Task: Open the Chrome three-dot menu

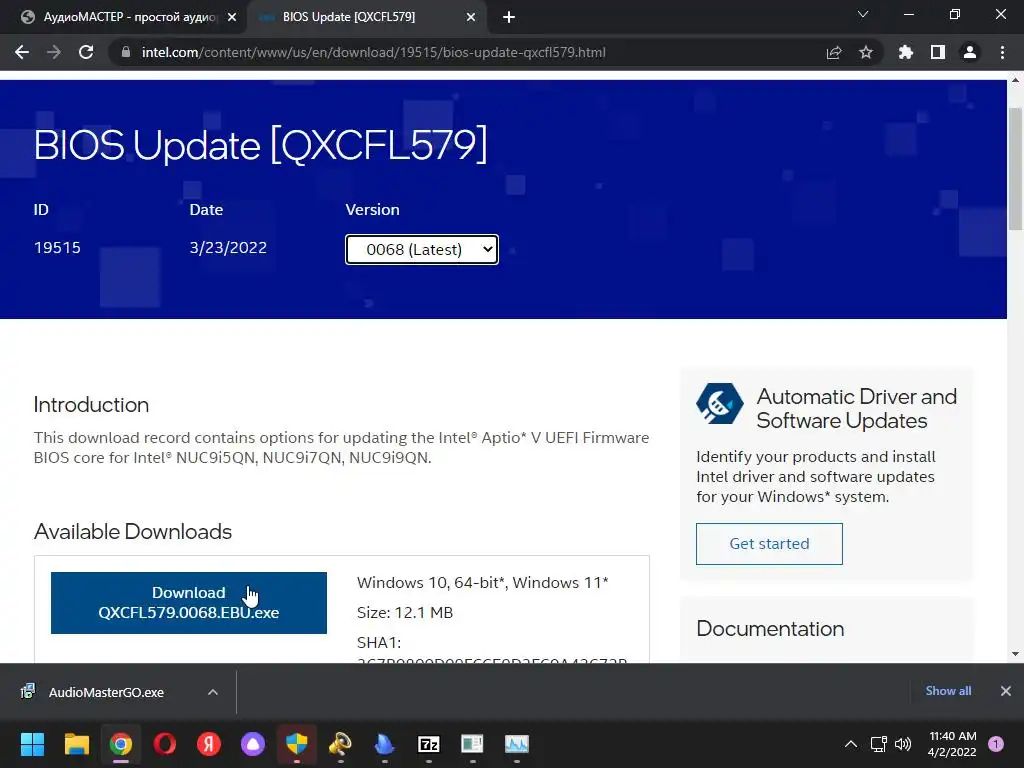Action: click(1002, 52)
